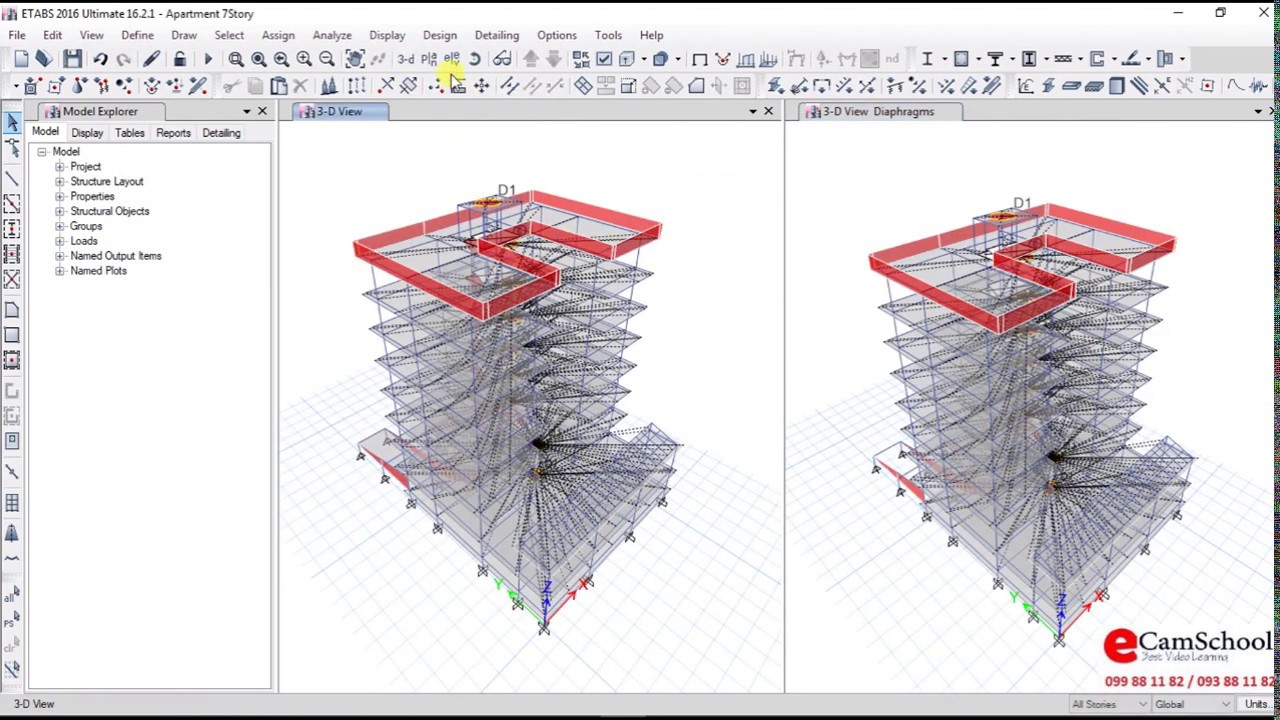The image size is (1280, 720).
Task: Click the Paste clipboard icon
Action: 278,86
